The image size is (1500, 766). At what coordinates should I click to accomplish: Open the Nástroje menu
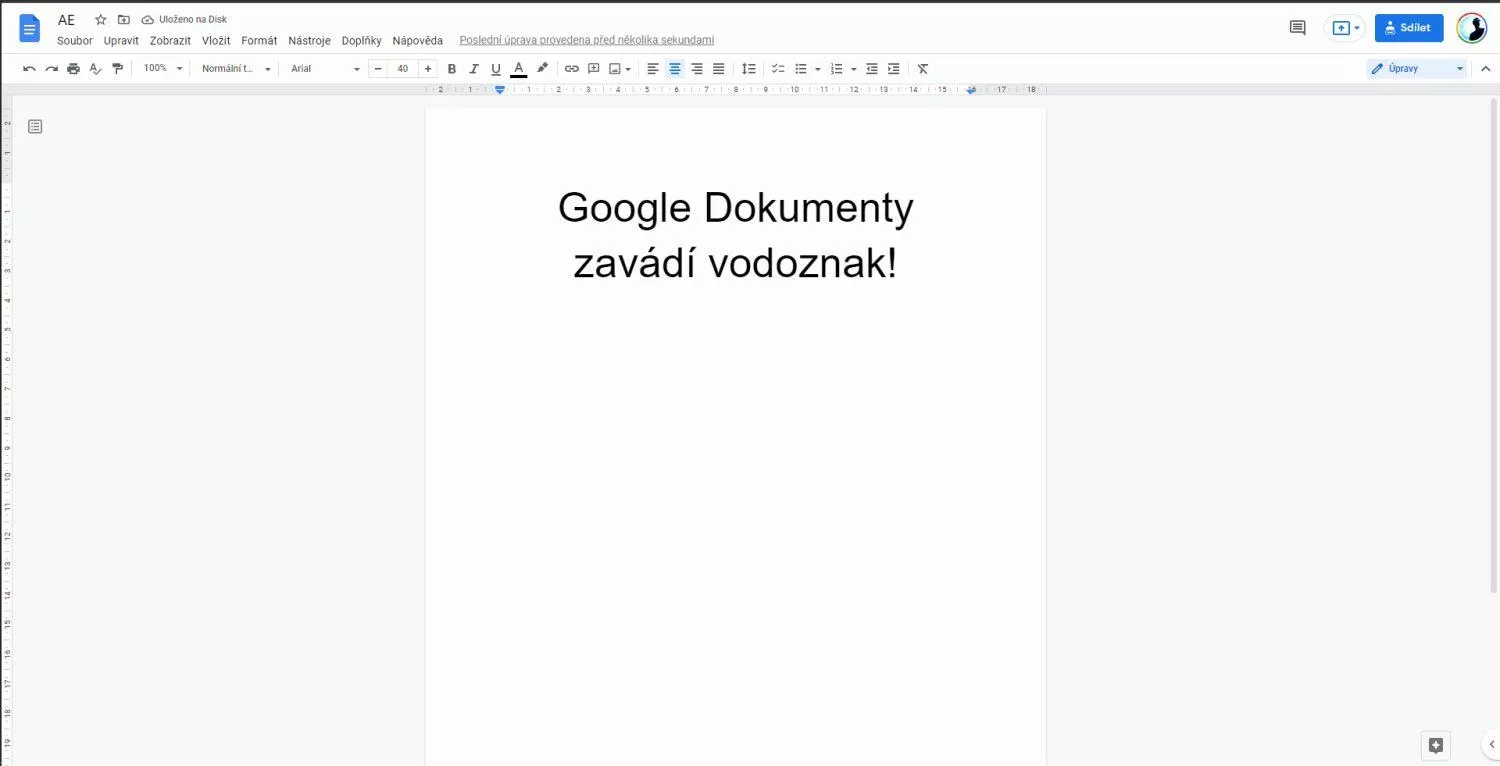309,41
